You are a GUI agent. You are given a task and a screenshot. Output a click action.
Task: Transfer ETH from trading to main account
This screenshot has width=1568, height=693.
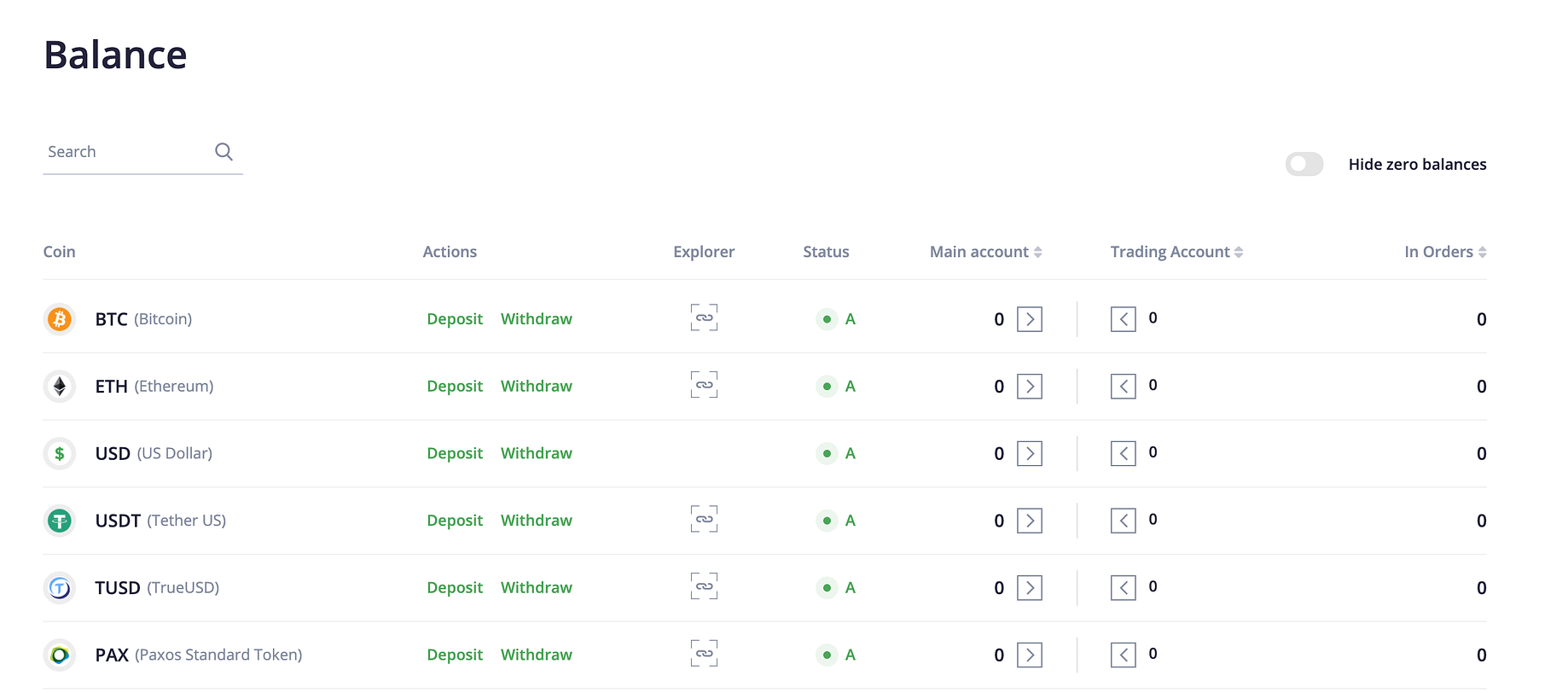click(x=1124, y=387)
